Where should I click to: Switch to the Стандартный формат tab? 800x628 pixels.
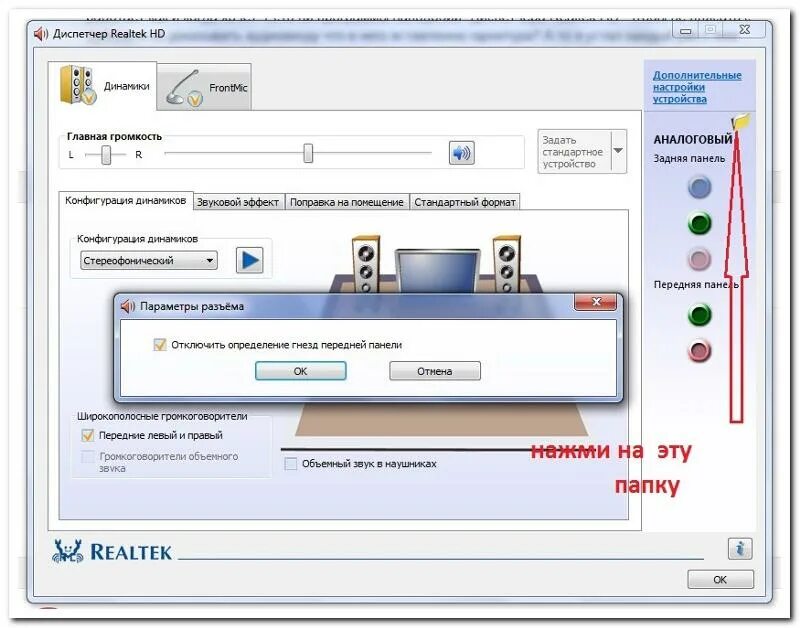click(464, 202)
